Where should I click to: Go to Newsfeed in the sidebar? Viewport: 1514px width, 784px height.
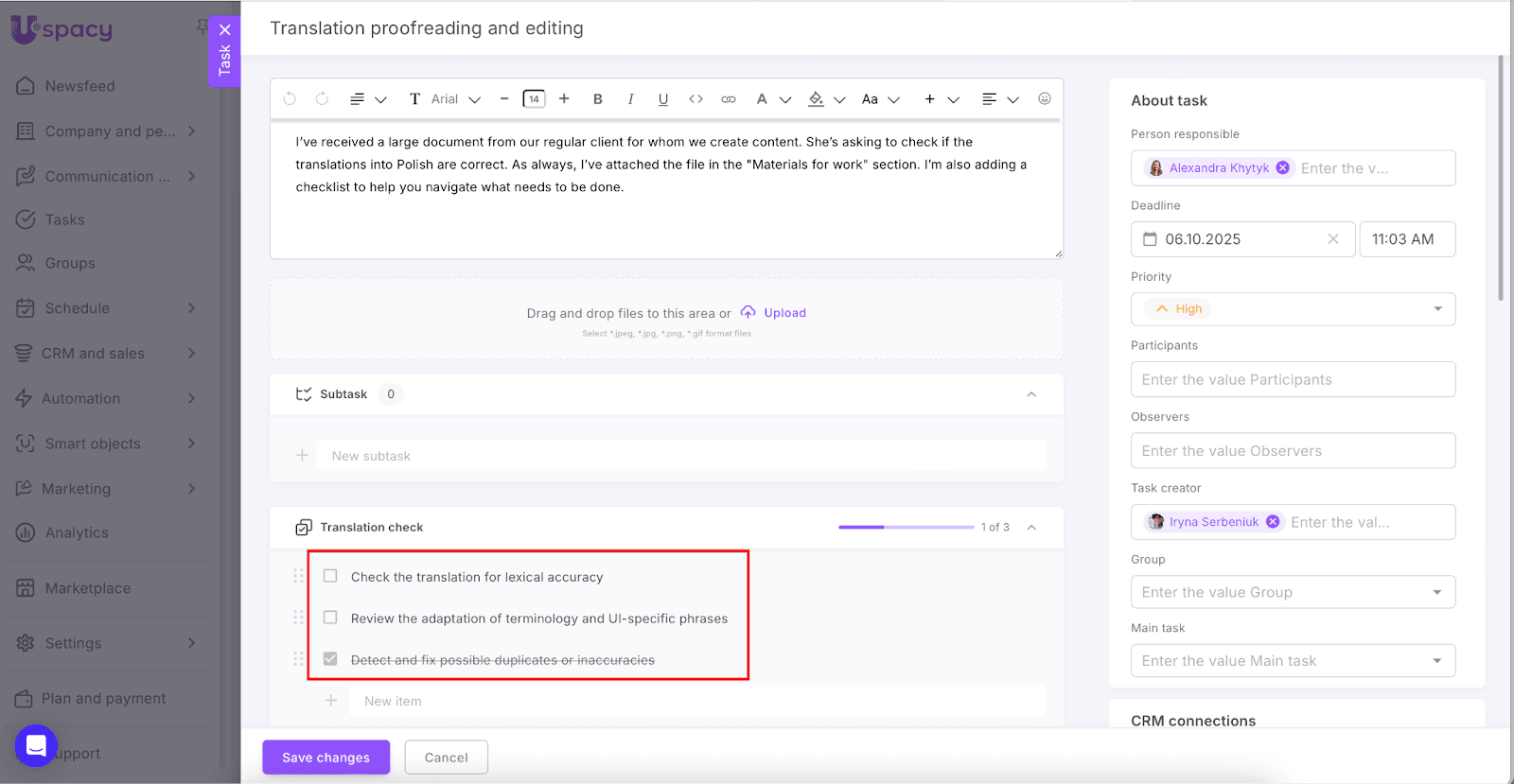tap(79, 86)
